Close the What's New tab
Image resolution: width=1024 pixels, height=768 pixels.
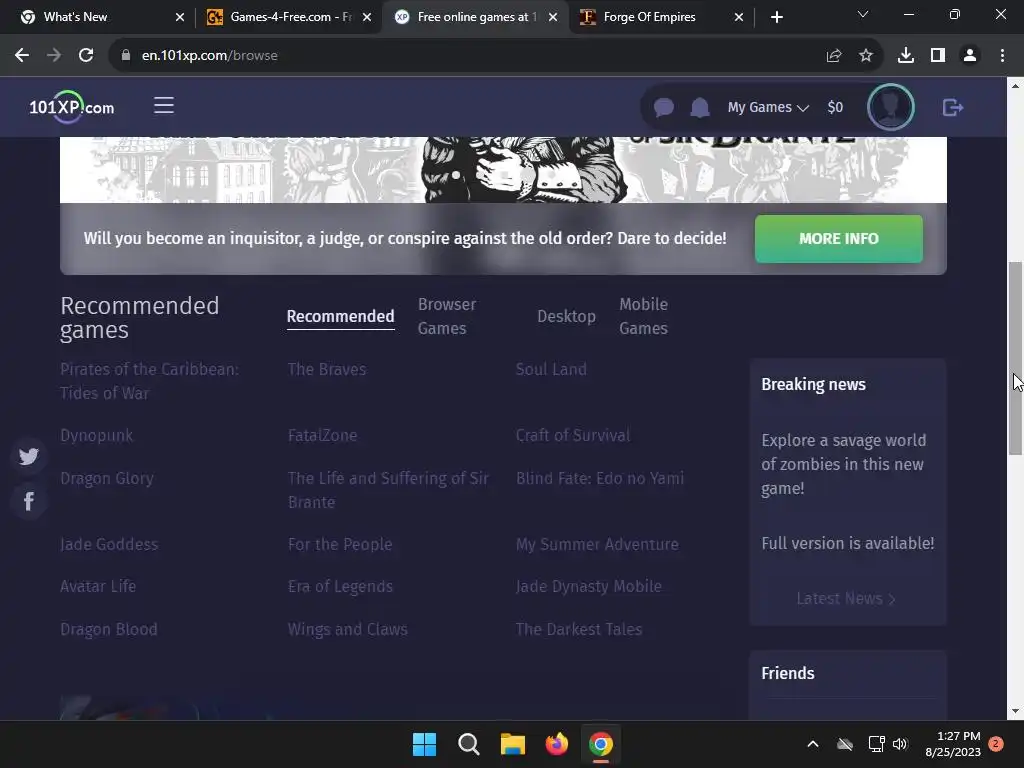(180, 17)
